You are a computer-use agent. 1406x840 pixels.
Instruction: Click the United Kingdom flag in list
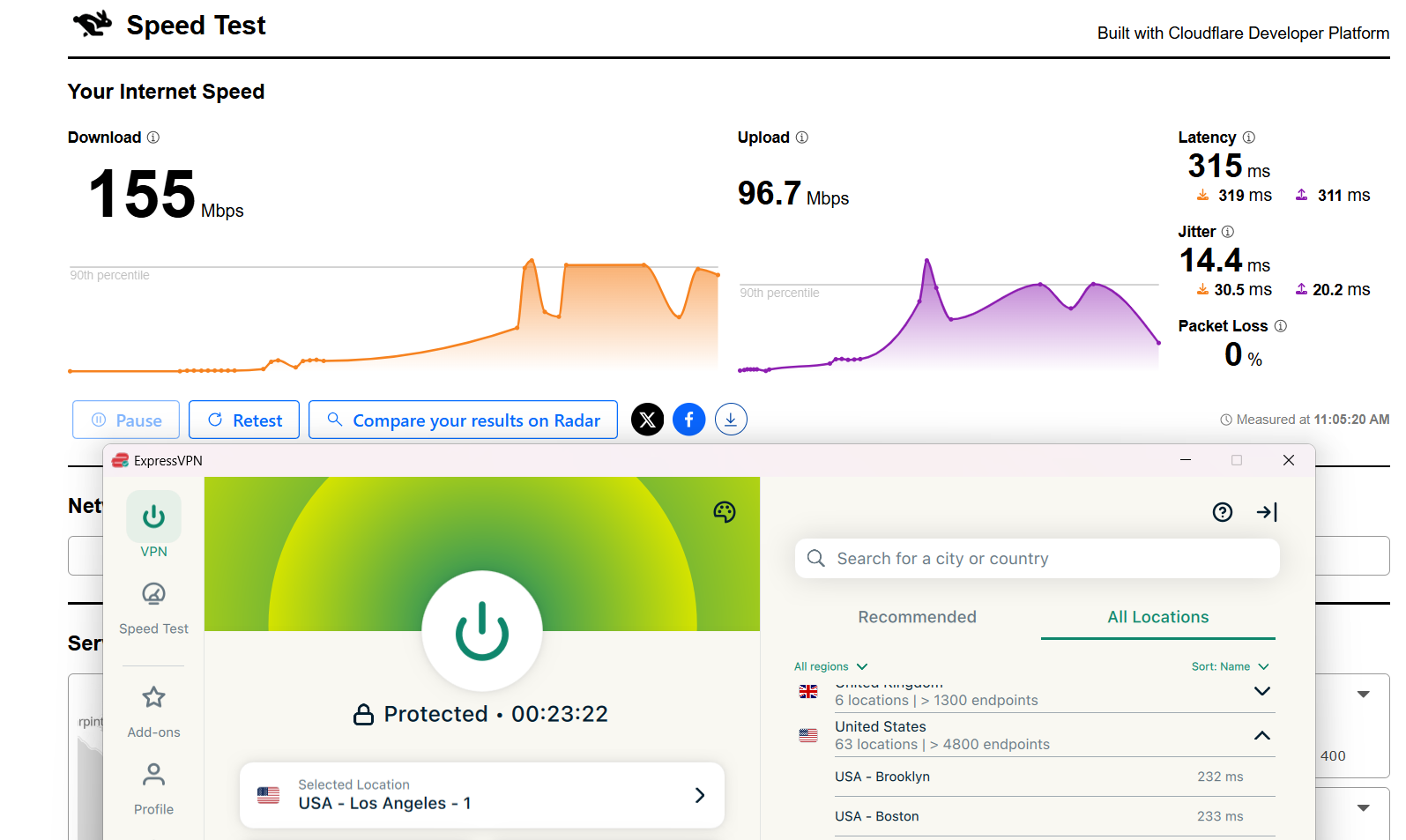tap(808, 691)
